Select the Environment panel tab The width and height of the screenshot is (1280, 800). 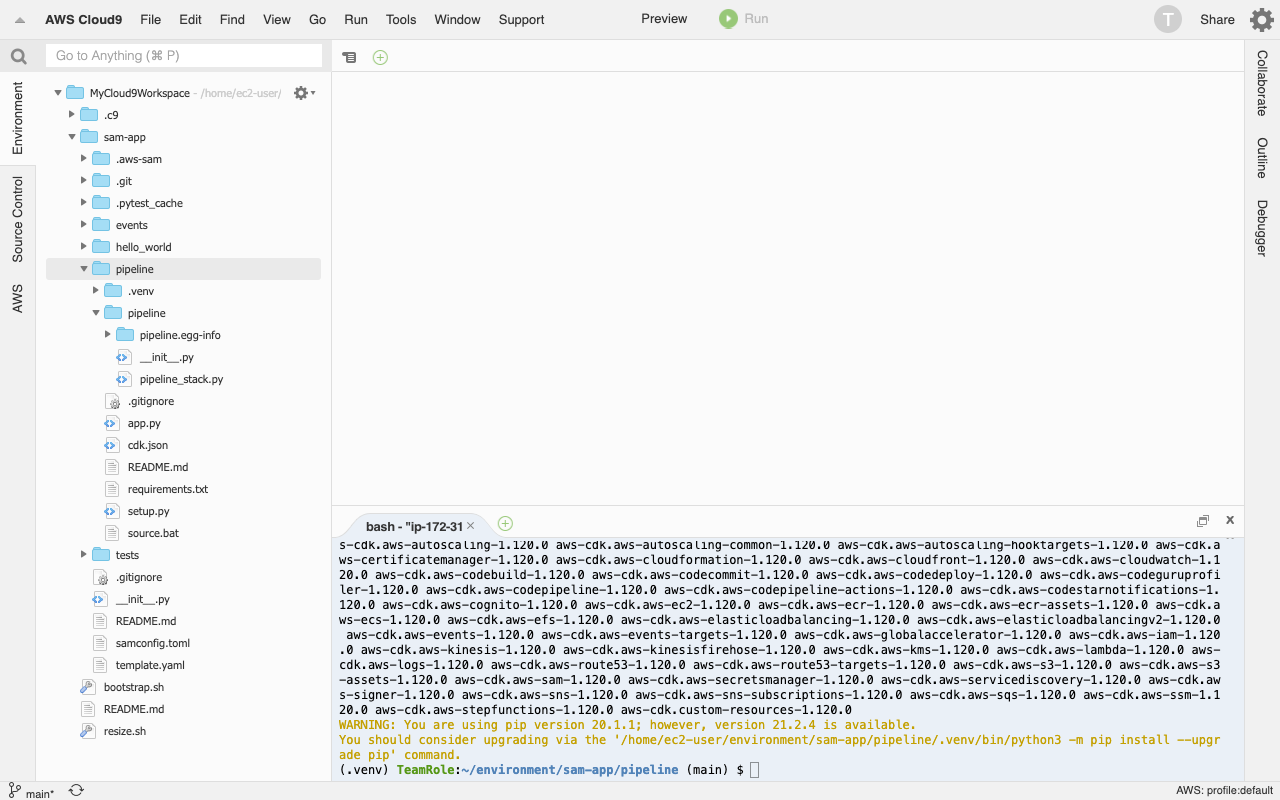[x=18, y=118]
